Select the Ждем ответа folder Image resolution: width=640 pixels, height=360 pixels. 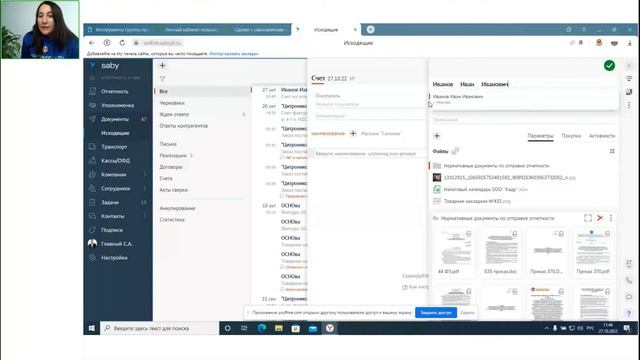click(x=174, y=114)
